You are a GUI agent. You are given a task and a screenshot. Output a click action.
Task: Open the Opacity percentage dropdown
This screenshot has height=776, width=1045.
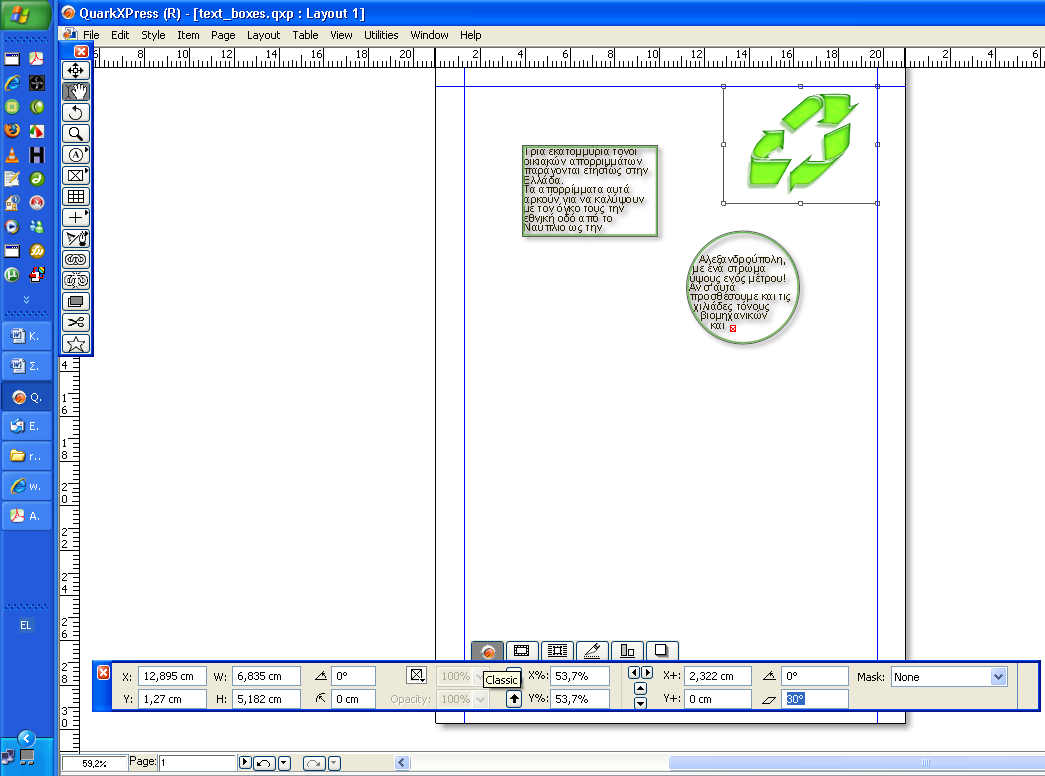481,699
